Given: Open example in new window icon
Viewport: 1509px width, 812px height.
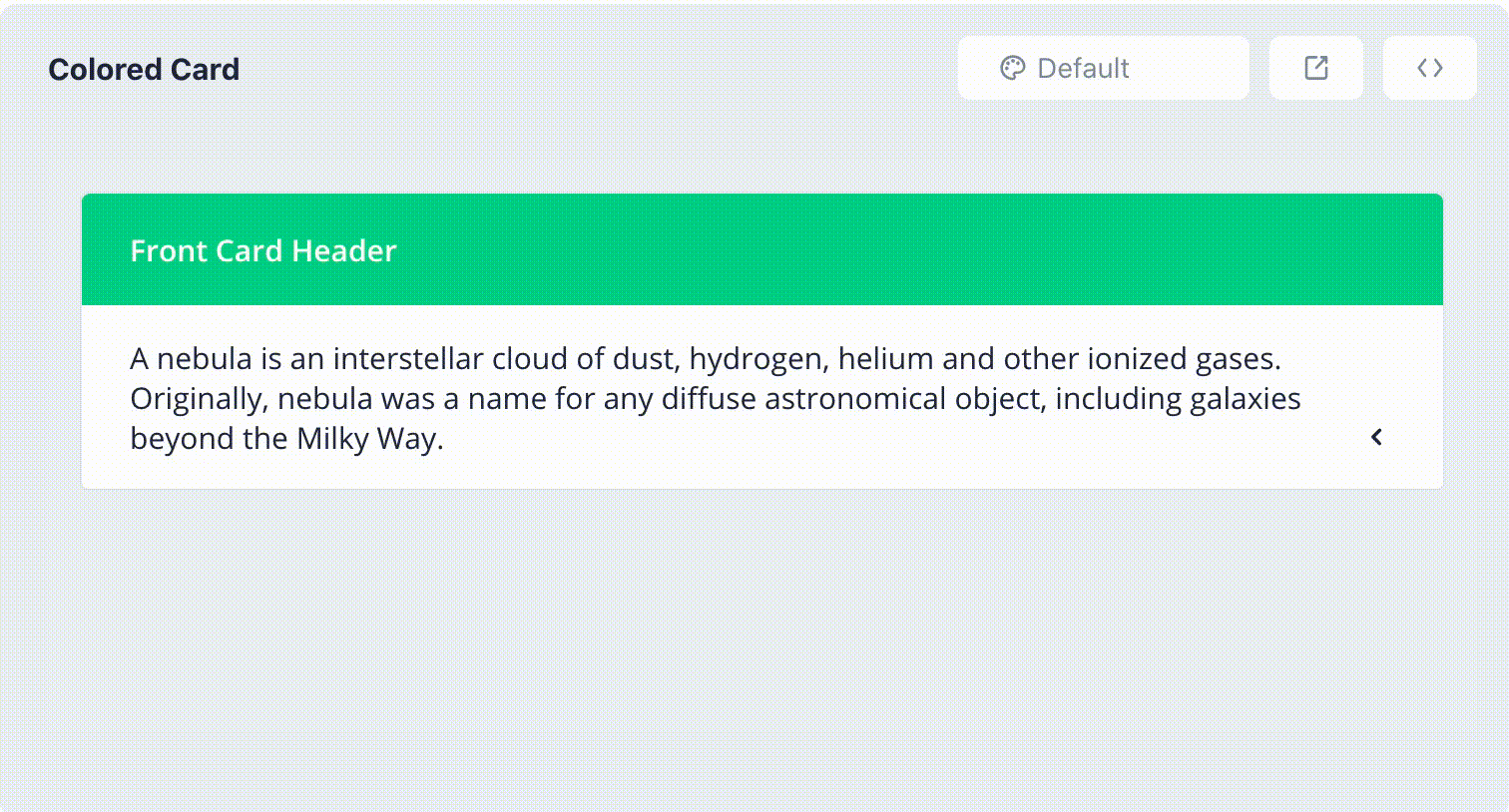Looking at the screenshot, I should tap(1316, 68).
